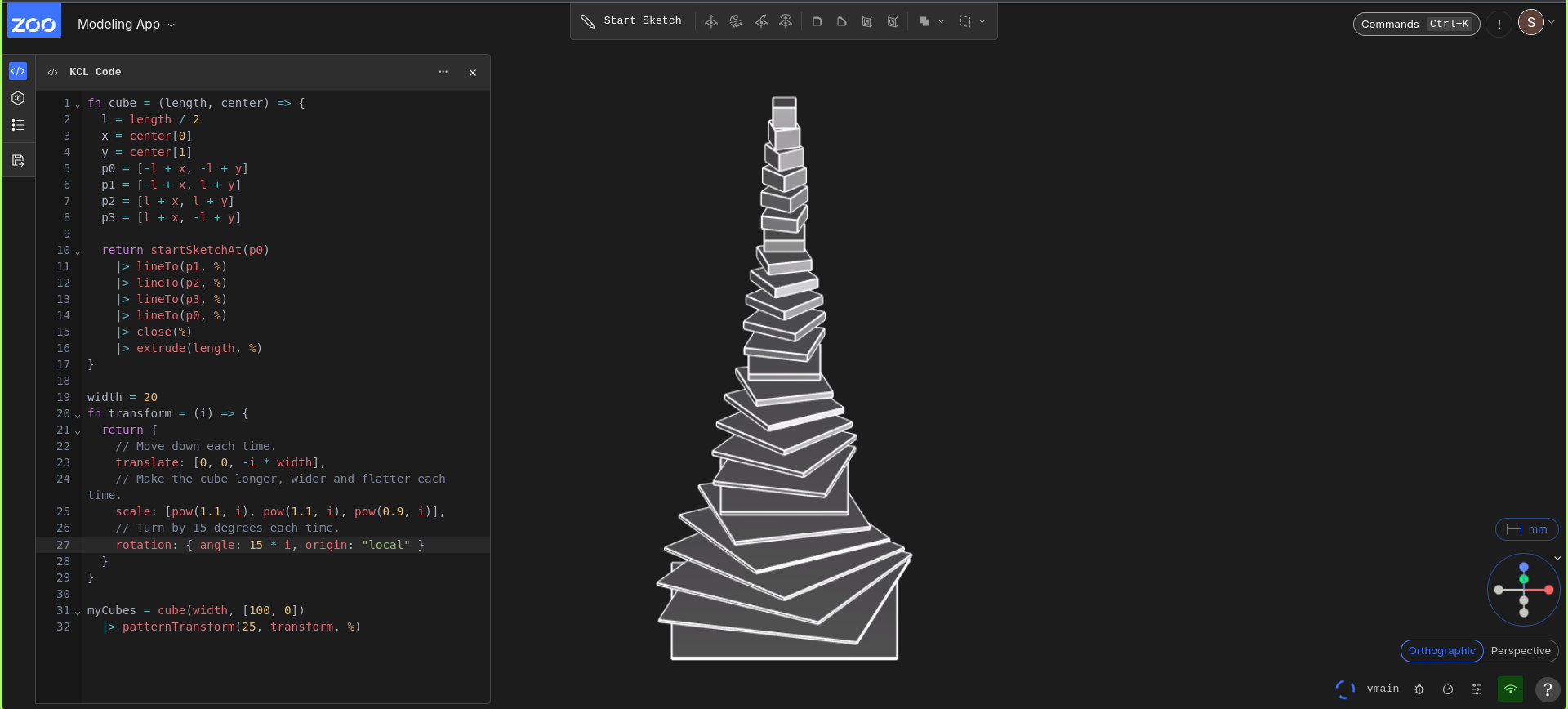Click the Start Sketch button

tap(631, 21)
